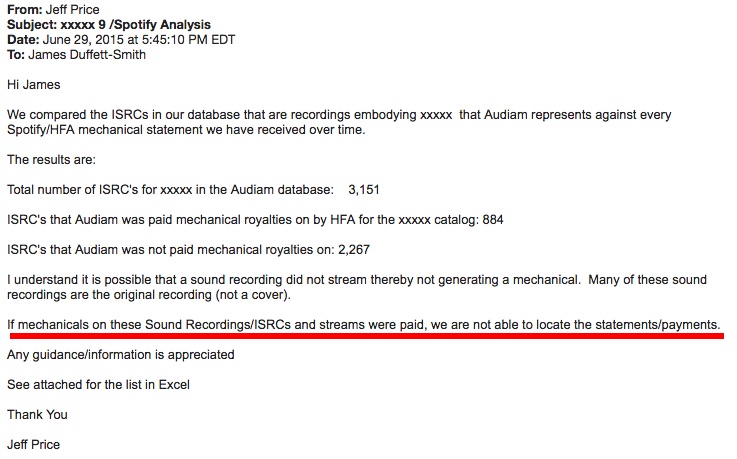The image size is (737, 459).
Task: Click the number 3,151 in the email
Action: (364, 190)
